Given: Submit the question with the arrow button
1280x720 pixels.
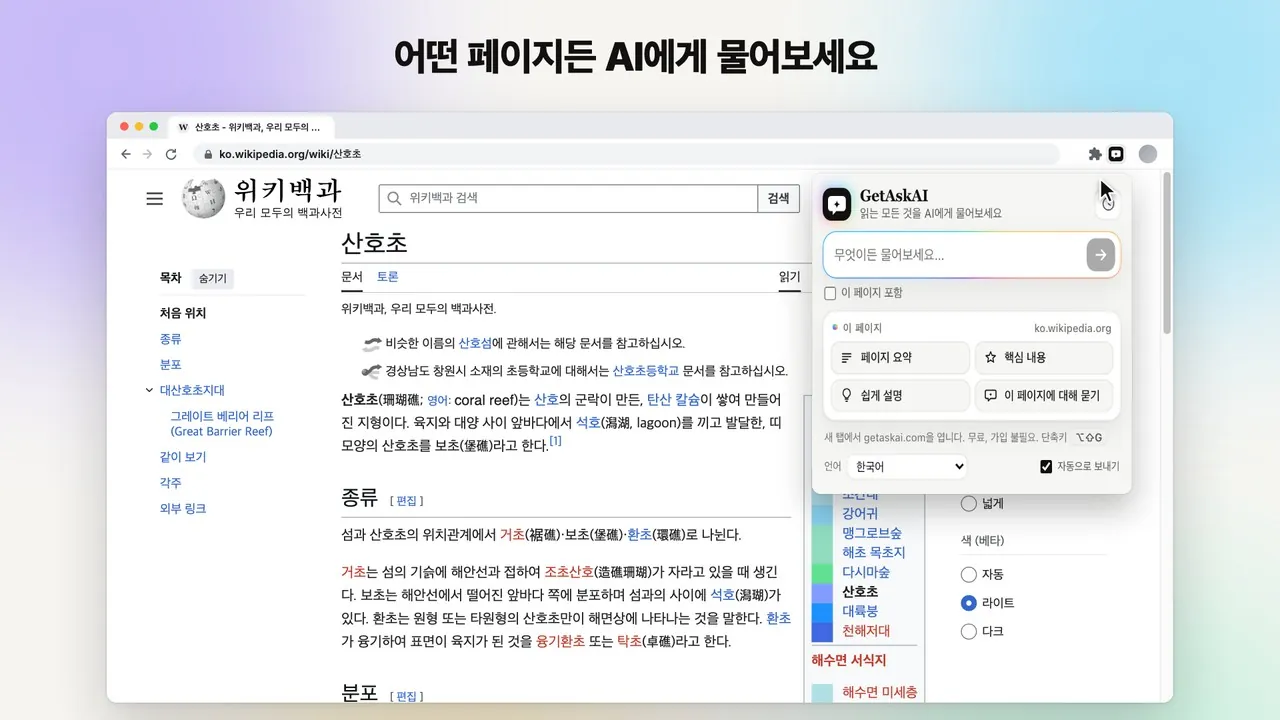Looking at the screenshot, I should coord(1100,255).
